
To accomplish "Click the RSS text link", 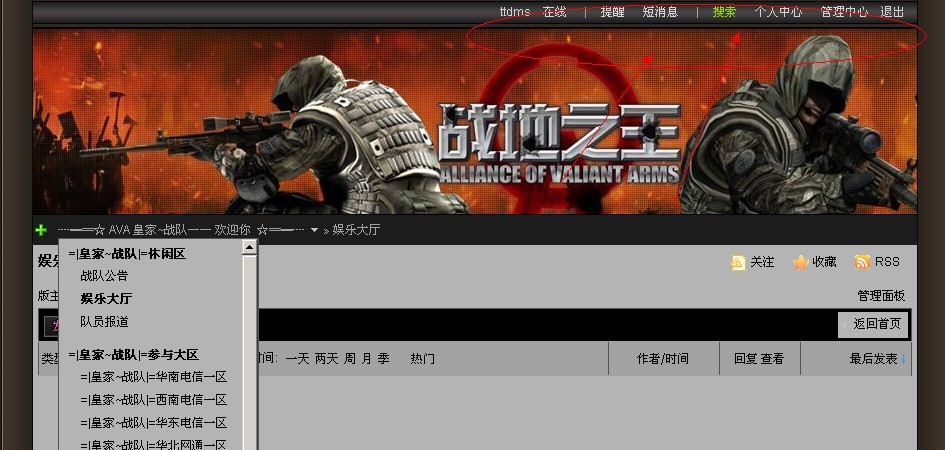I will tap(887, 262).
